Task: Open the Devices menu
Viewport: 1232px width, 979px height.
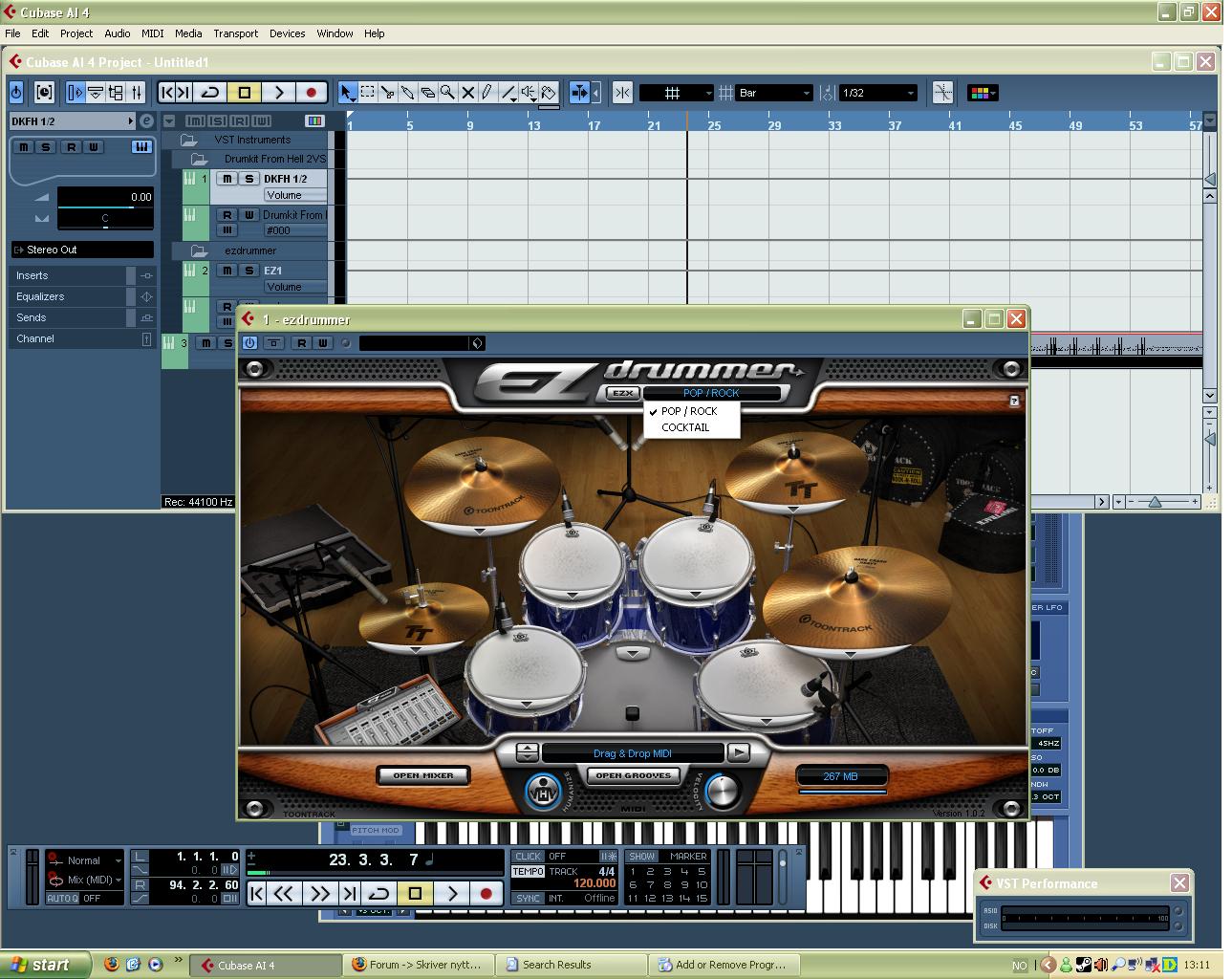Action: [287, 33]
